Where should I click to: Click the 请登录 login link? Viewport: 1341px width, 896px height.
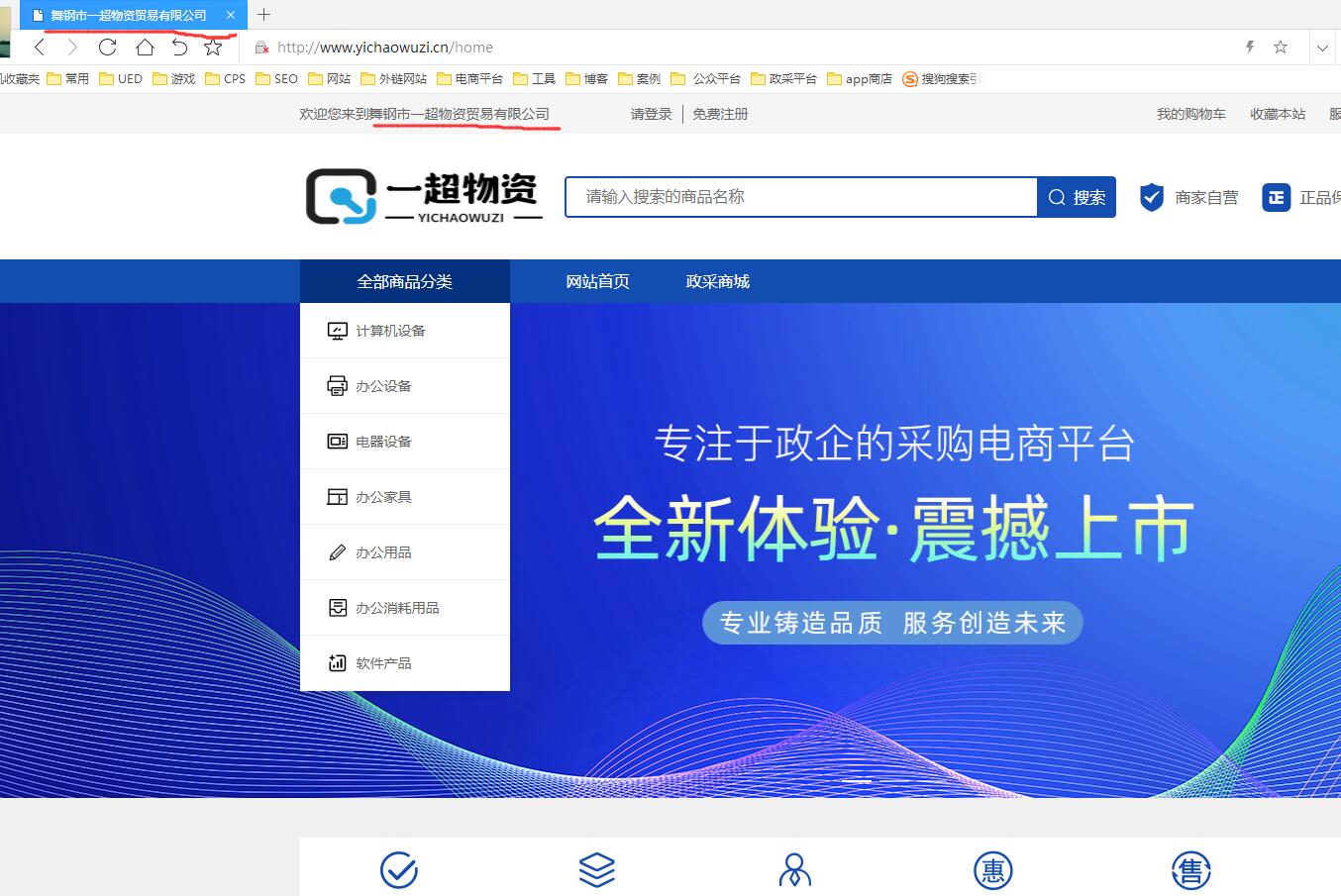click(x=651, y=115)
